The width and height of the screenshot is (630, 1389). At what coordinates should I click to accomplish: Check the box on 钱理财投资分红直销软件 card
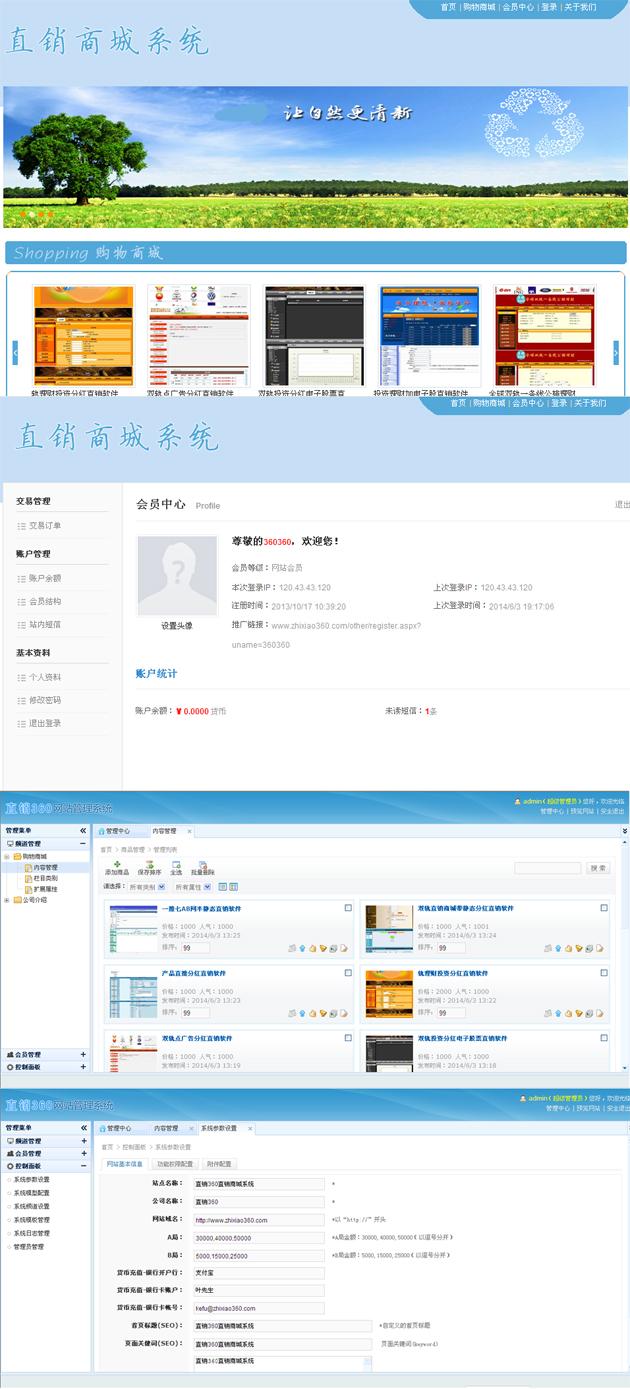coord(604,973)
